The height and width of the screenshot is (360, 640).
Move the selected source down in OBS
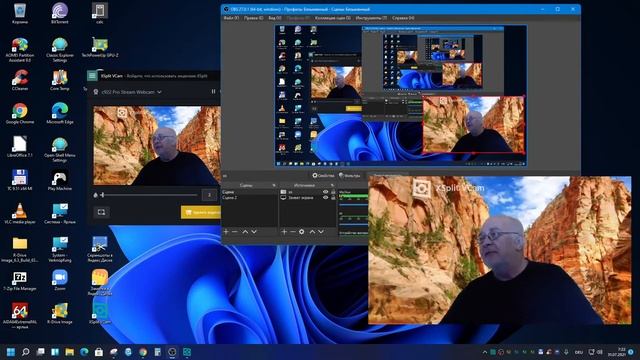[x=321, y=232]
